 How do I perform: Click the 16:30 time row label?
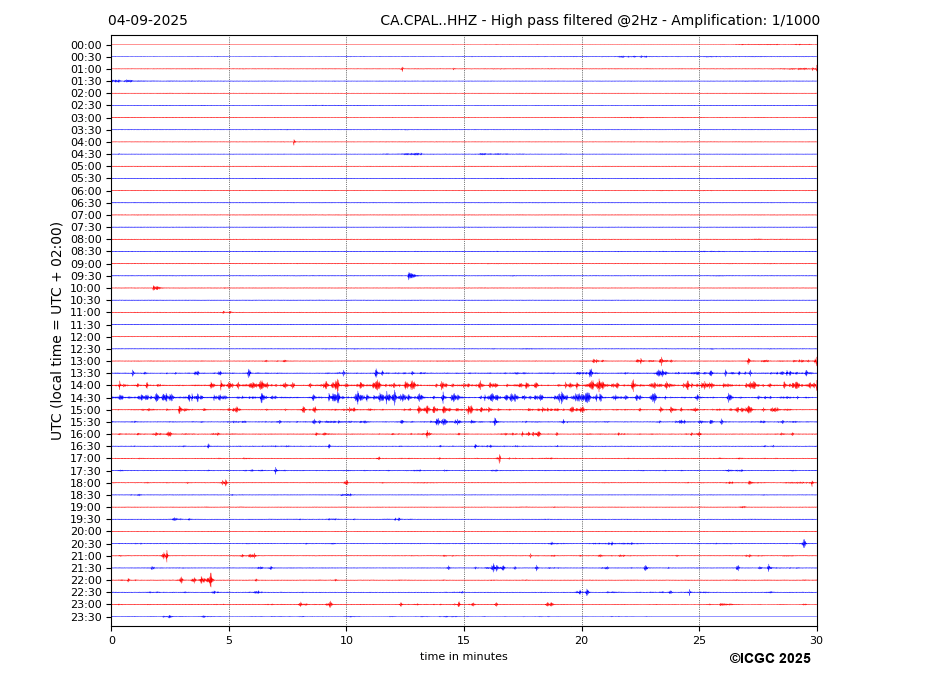click(86, 446)
